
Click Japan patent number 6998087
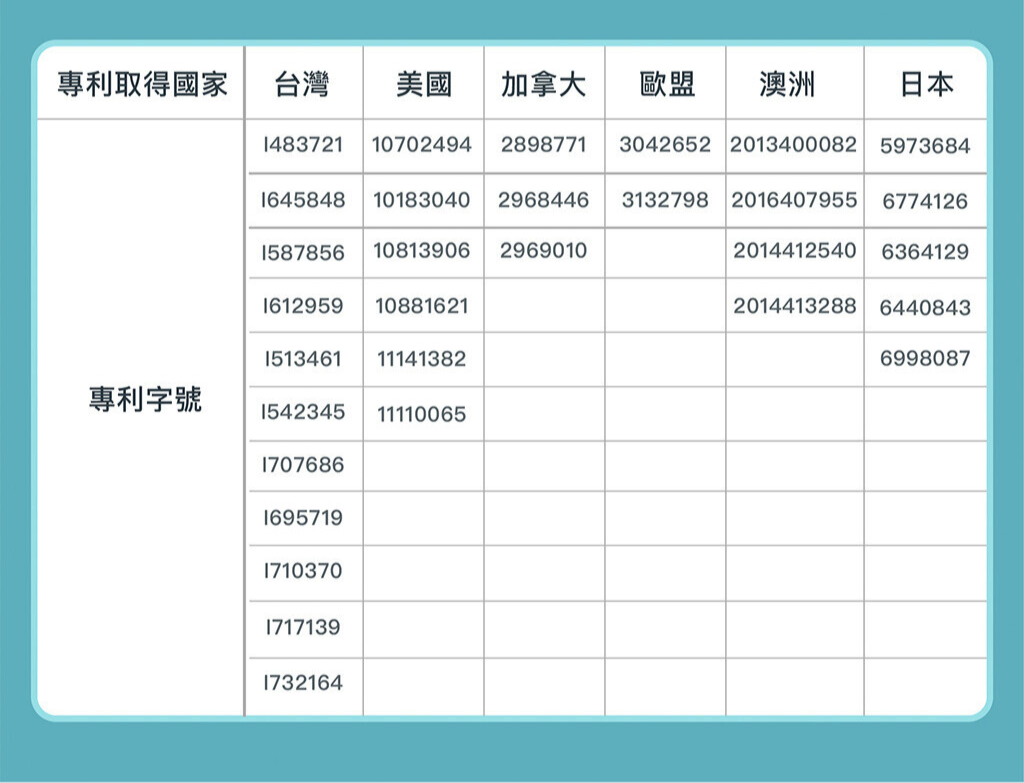point(925,358)
